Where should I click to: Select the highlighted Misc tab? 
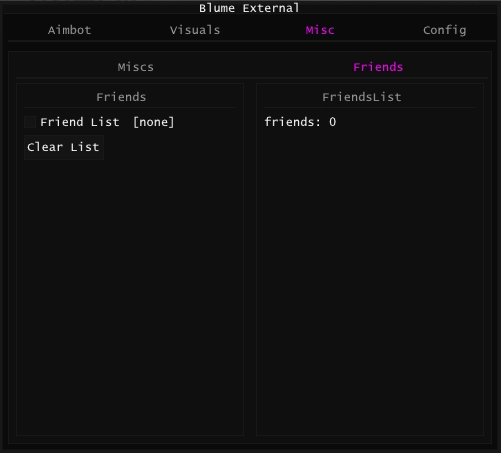(320, 30)
